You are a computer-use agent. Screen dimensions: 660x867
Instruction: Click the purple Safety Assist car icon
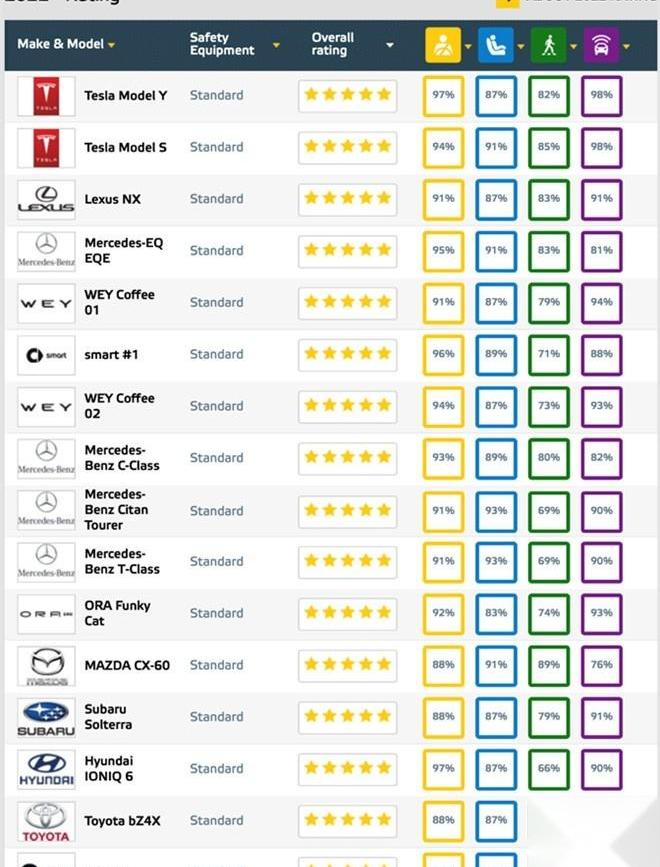(601, 45)
